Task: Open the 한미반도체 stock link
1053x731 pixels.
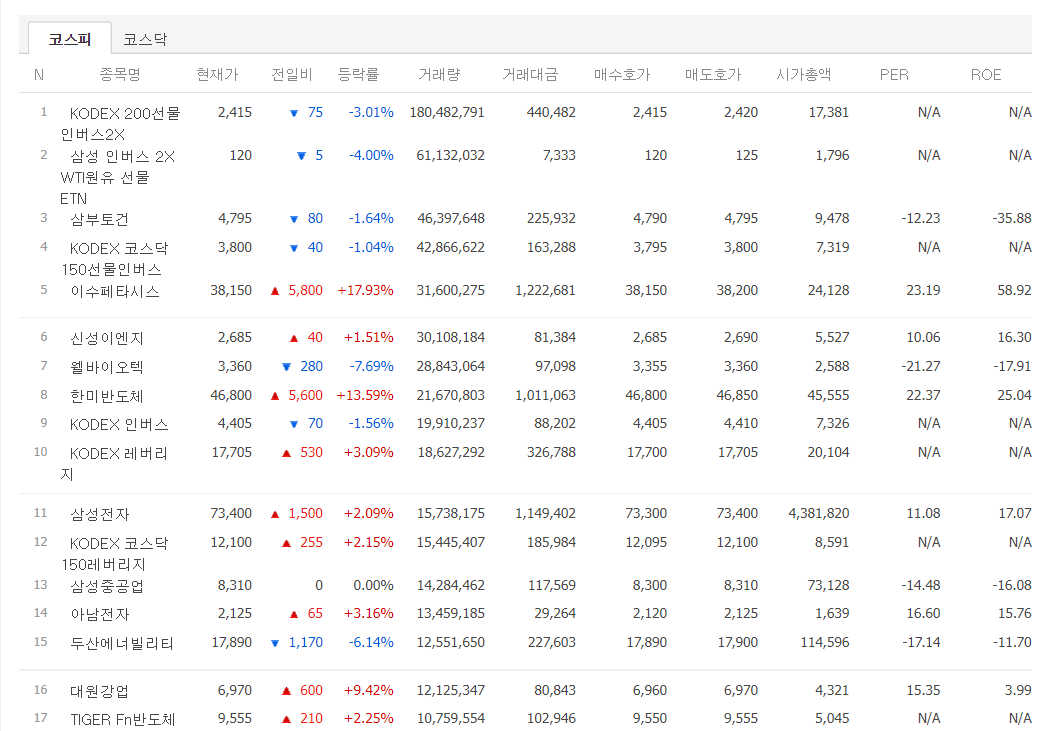Action: 107,396
